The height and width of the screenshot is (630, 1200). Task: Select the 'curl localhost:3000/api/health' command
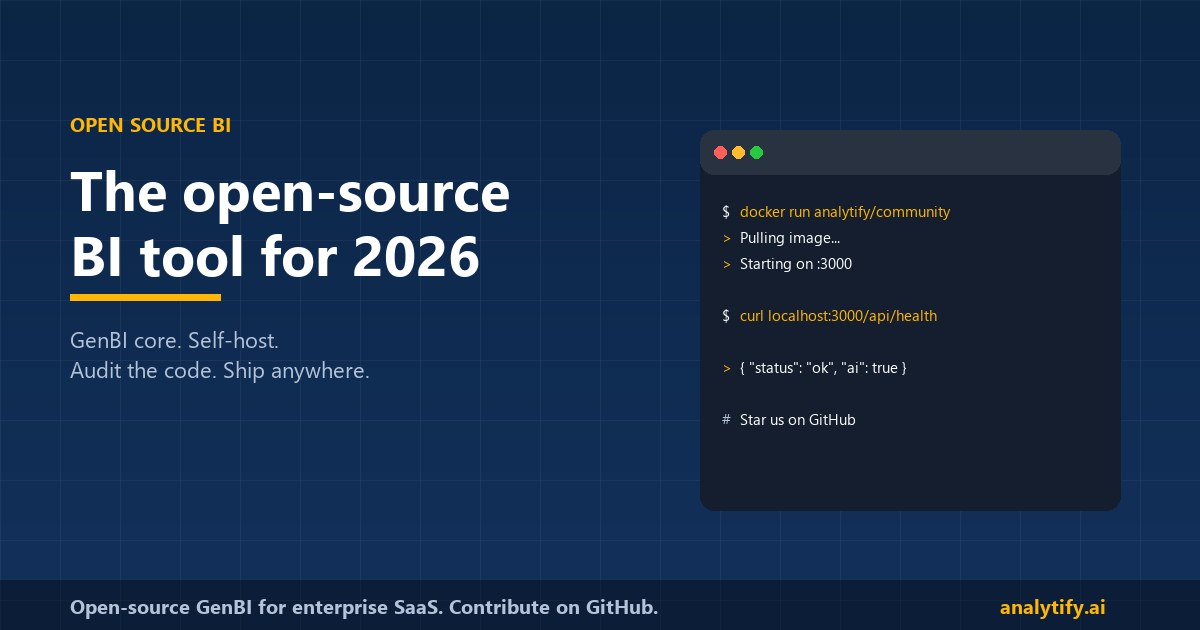[x=838, y=316]
